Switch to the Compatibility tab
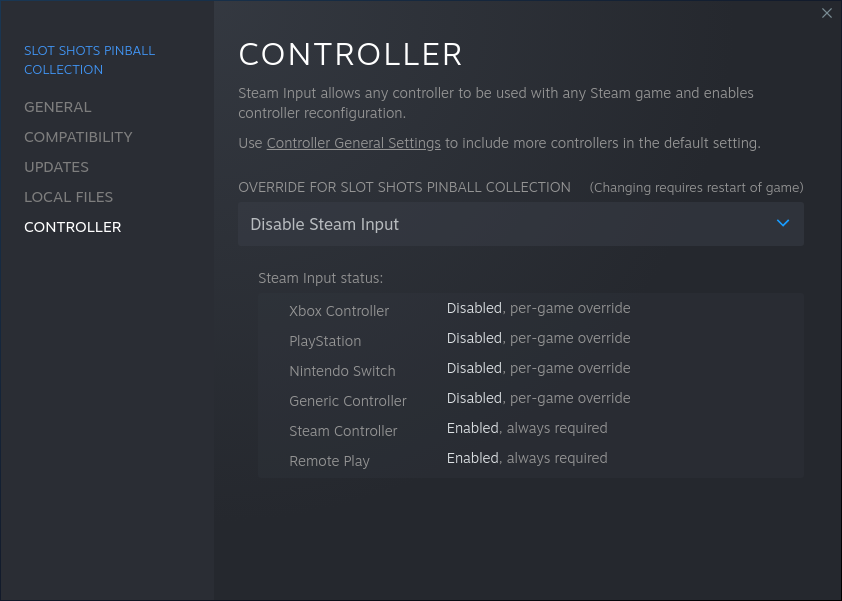The height and width of the screenshot is (601, 842). click(x=78, y=137)
